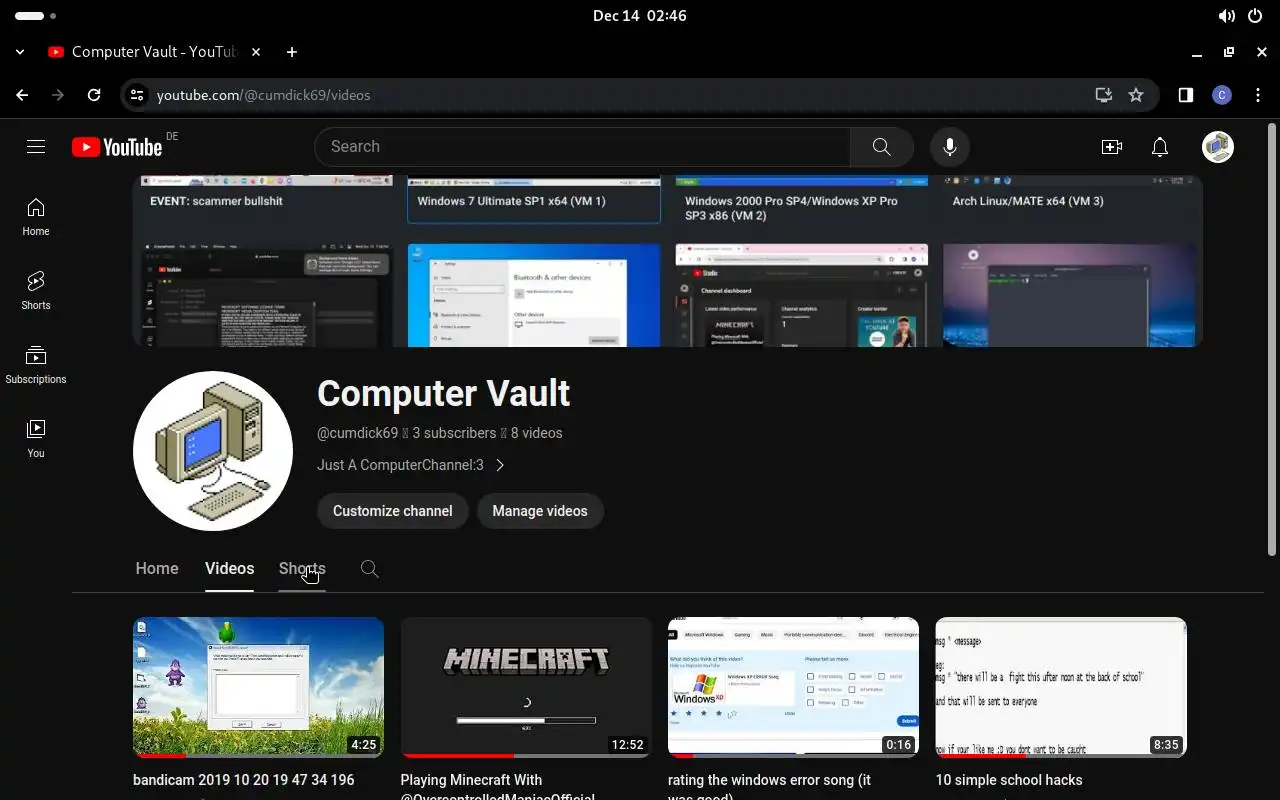
Task: Go back with browser back arrow
Action: 22,95
